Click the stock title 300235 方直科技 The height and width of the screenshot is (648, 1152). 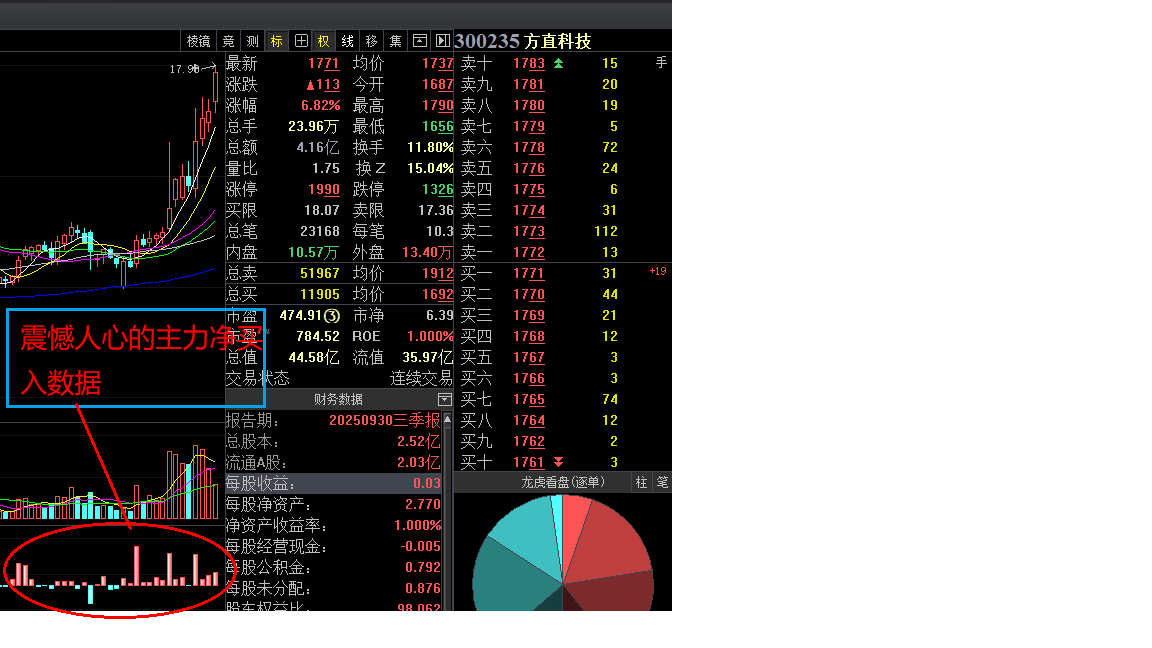[x=523, y=41]
